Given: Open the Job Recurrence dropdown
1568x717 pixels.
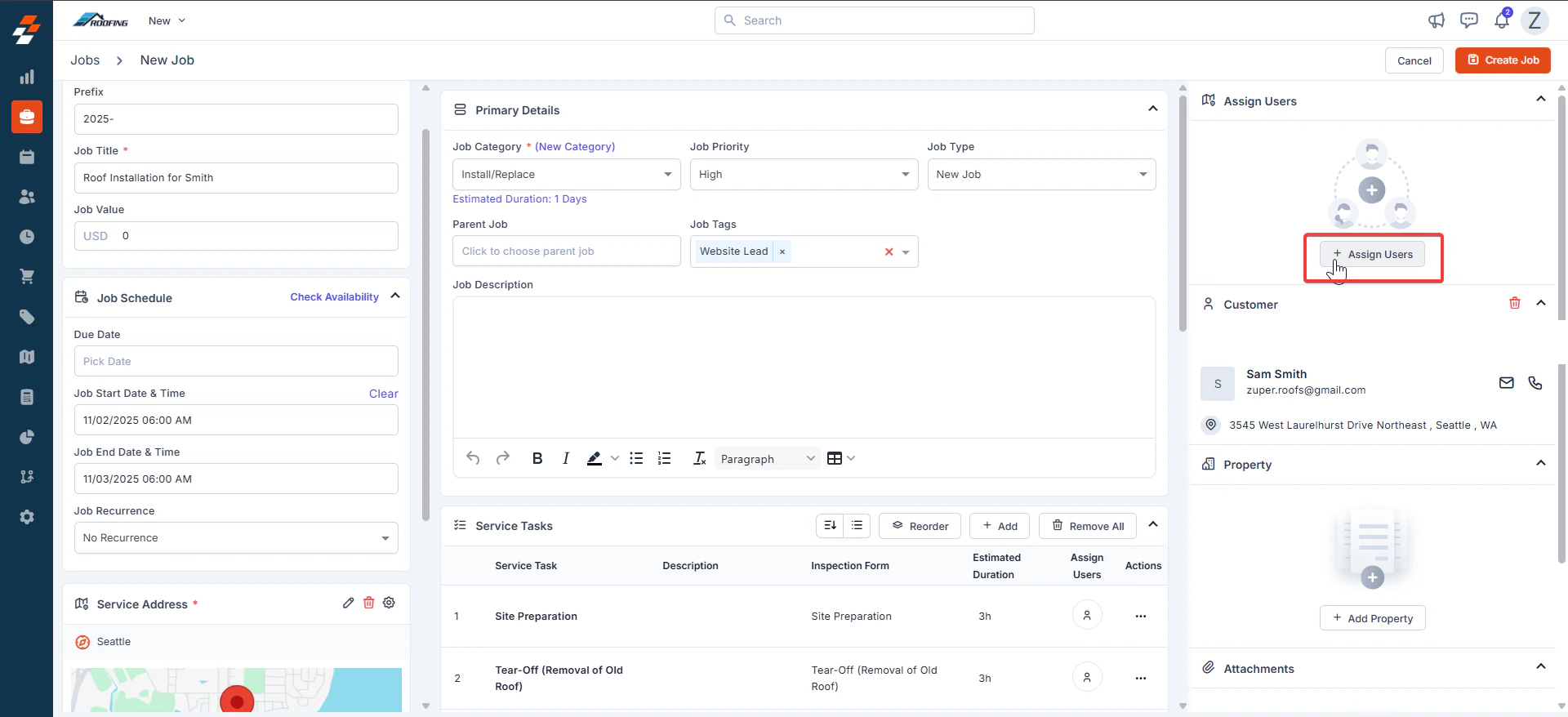Looking at the screenshot, I should coord(236,538).
